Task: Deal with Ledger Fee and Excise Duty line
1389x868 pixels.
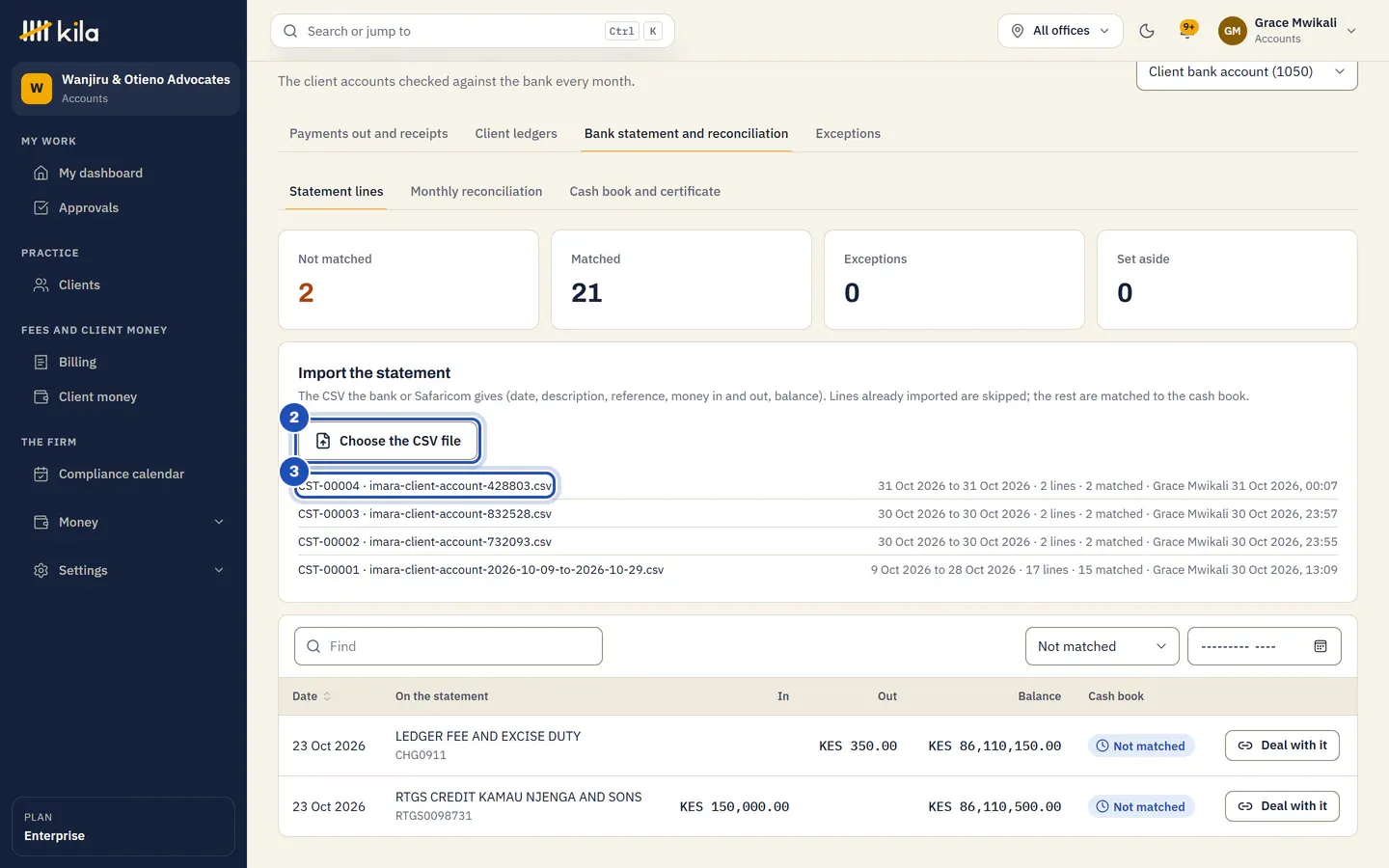Action: point(1282,746)
